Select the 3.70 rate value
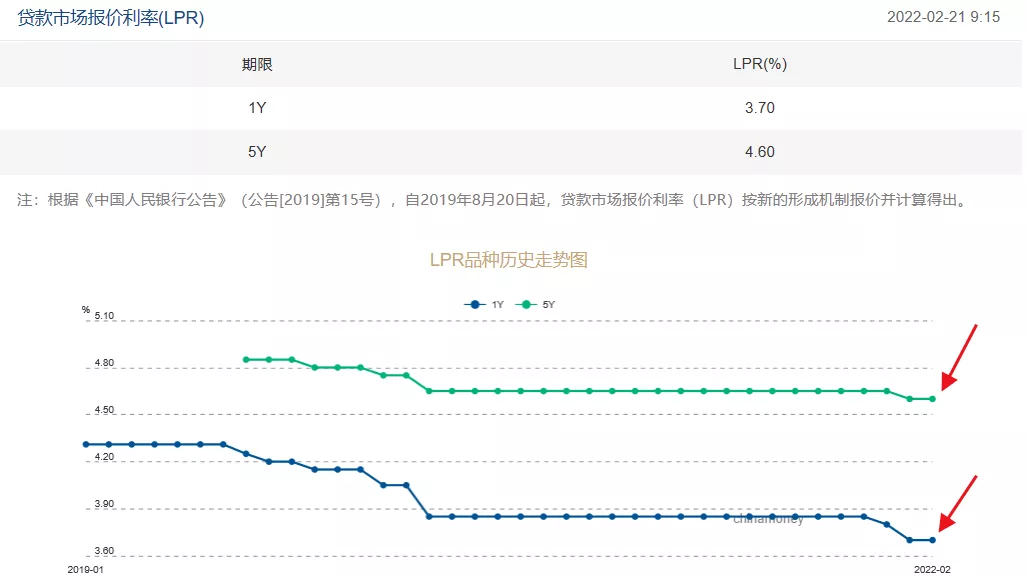 (760, 108)
